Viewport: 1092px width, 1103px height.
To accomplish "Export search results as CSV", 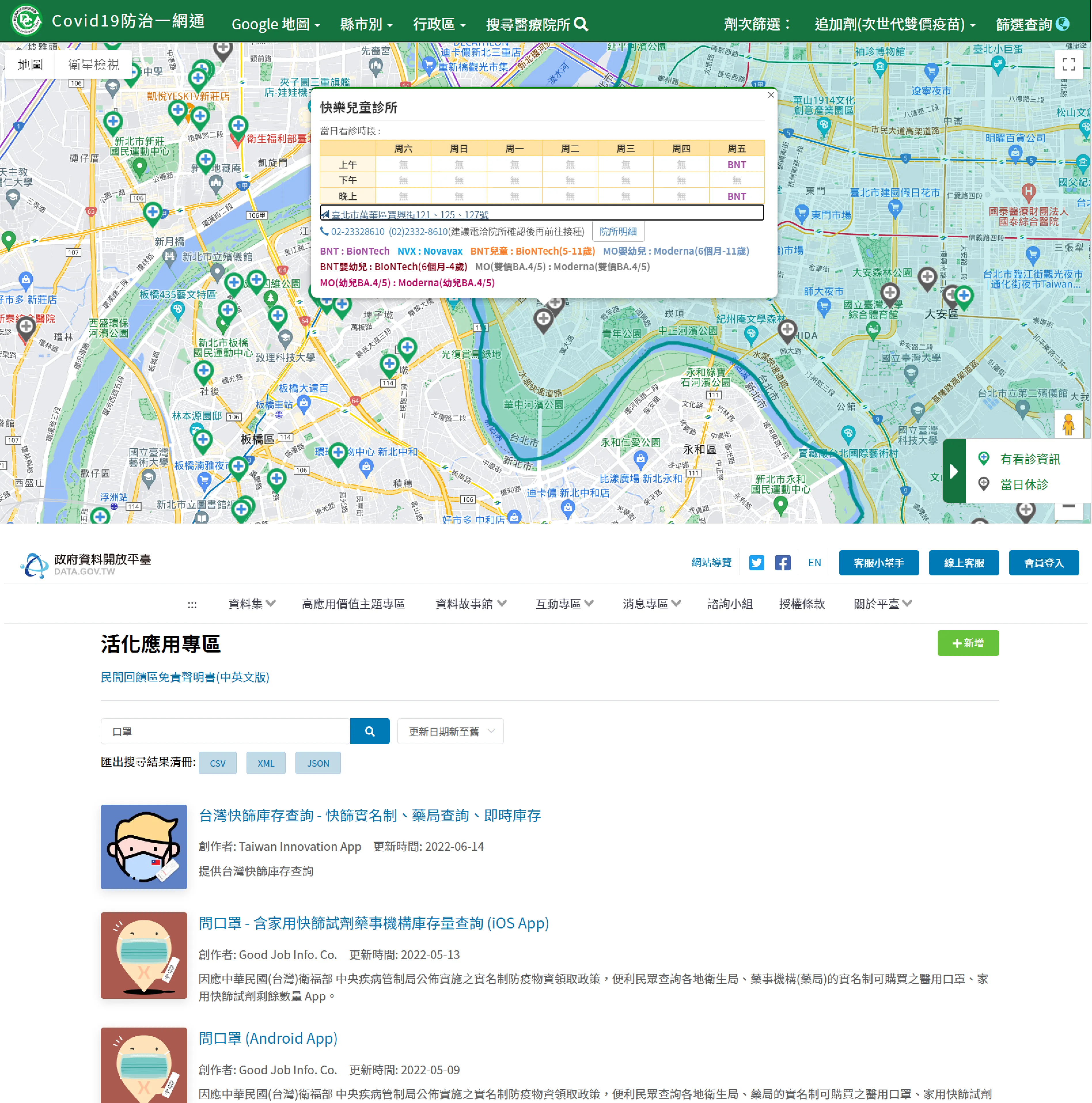I will pos(217,763).
